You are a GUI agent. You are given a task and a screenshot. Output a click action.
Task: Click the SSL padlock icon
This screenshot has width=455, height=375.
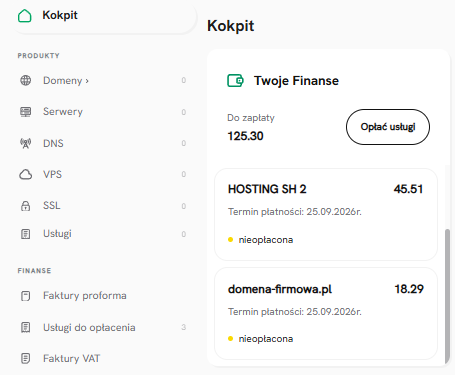click(x=26, y=206)
